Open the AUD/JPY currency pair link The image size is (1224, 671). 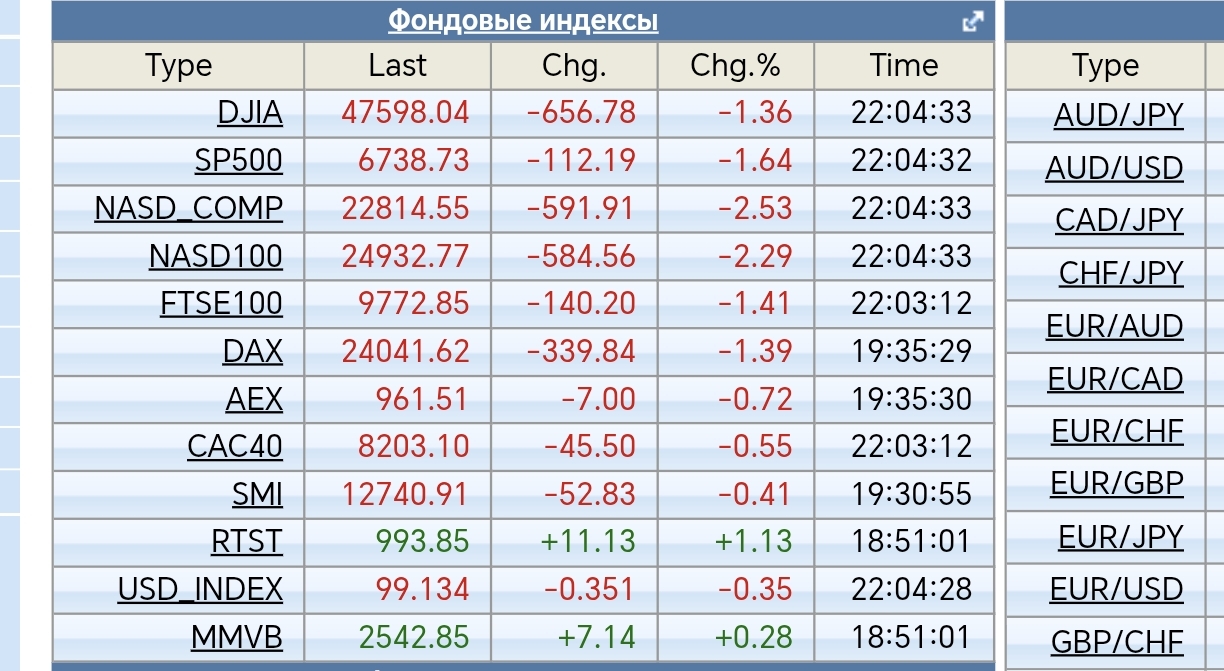click(x=1118, y=116)
